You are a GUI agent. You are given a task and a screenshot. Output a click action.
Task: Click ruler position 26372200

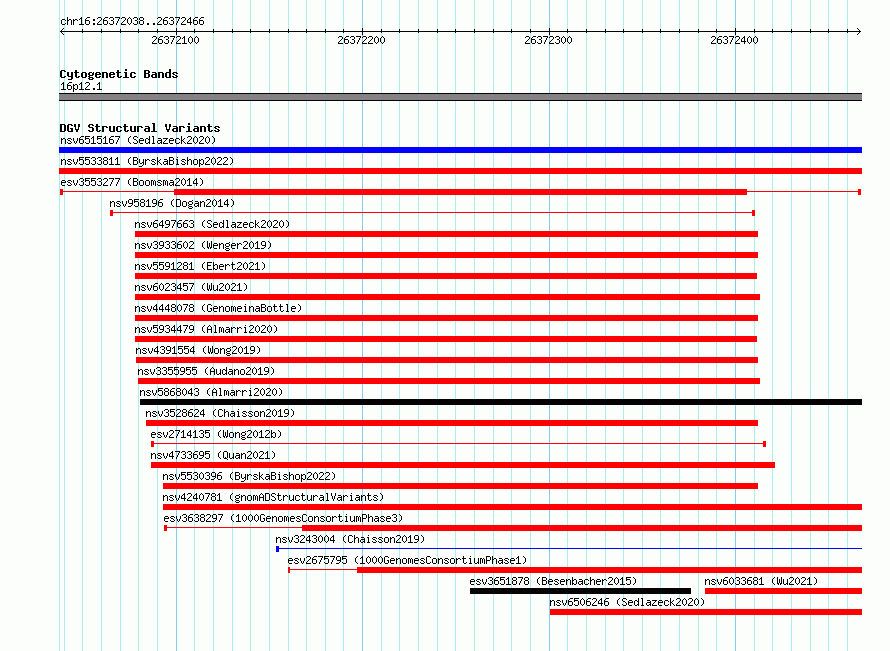pyautogui.click(x=362, y=40)
